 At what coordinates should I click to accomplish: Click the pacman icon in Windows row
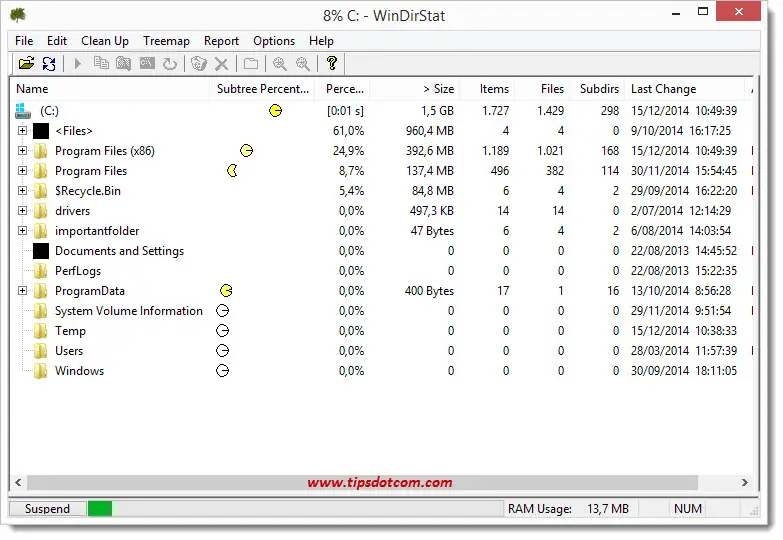[222, 371]
